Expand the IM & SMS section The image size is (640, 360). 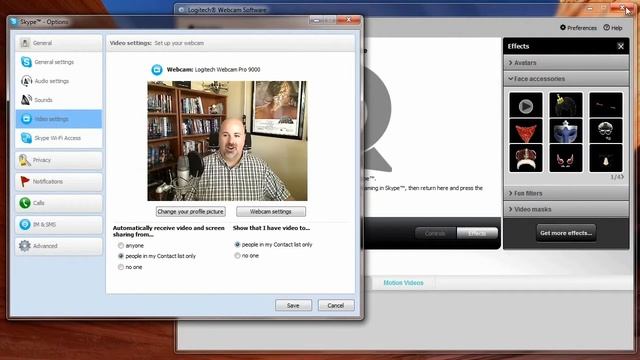coord(59,224)
